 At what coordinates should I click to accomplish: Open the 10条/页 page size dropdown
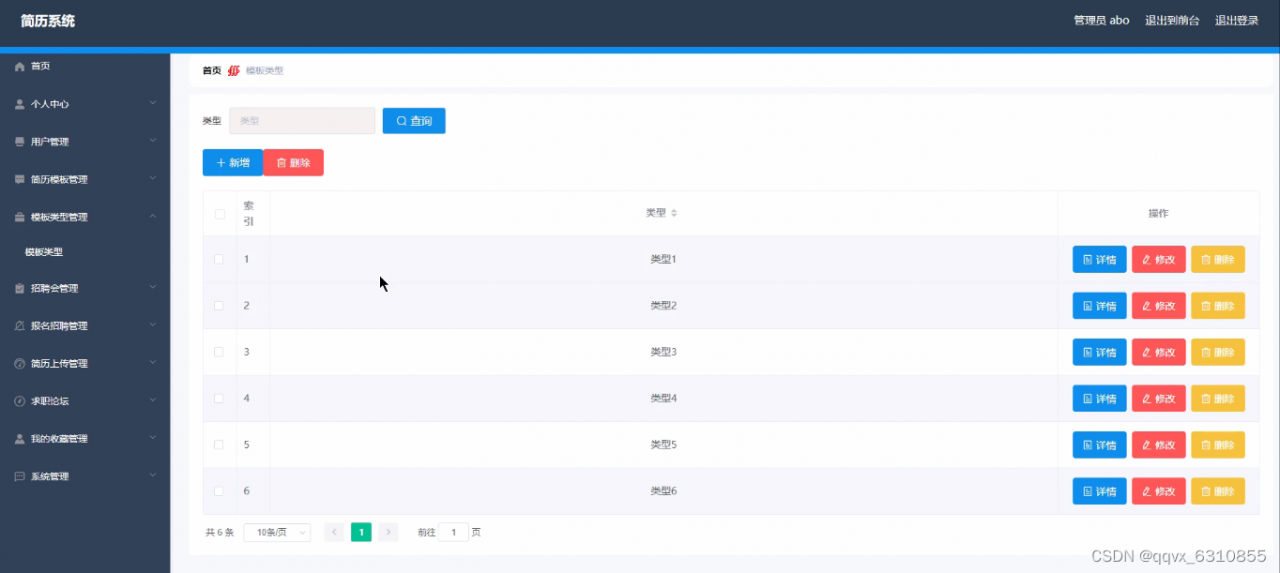tap(277, 532)
